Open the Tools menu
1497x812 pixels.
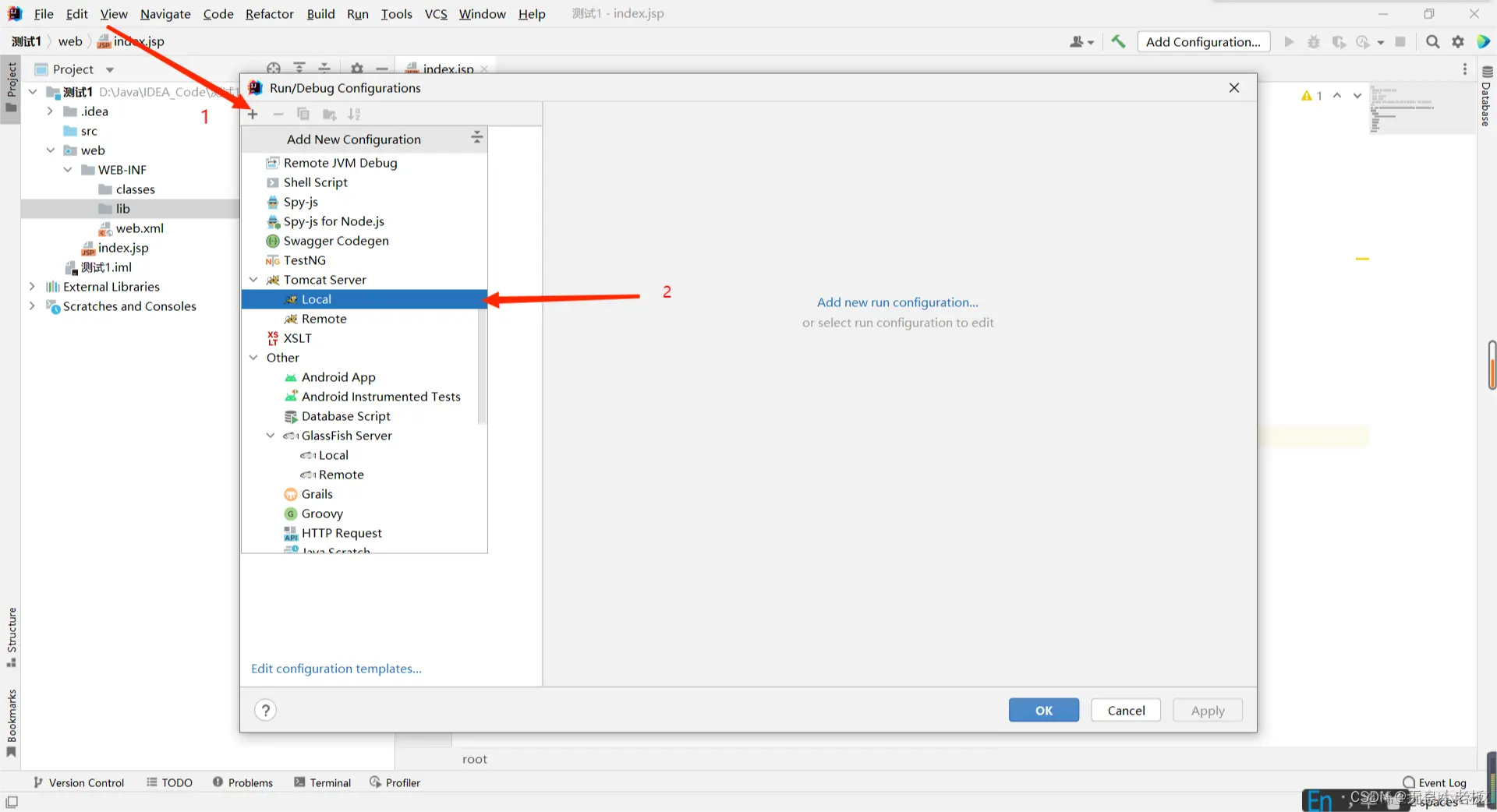397,14
